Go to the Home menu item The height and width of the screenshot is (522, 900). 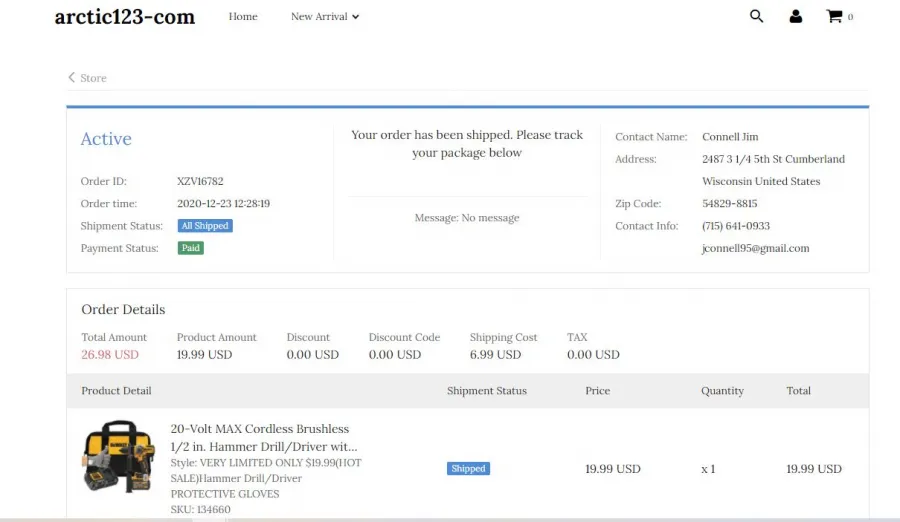pyautogui.click(x=243, y=17)
